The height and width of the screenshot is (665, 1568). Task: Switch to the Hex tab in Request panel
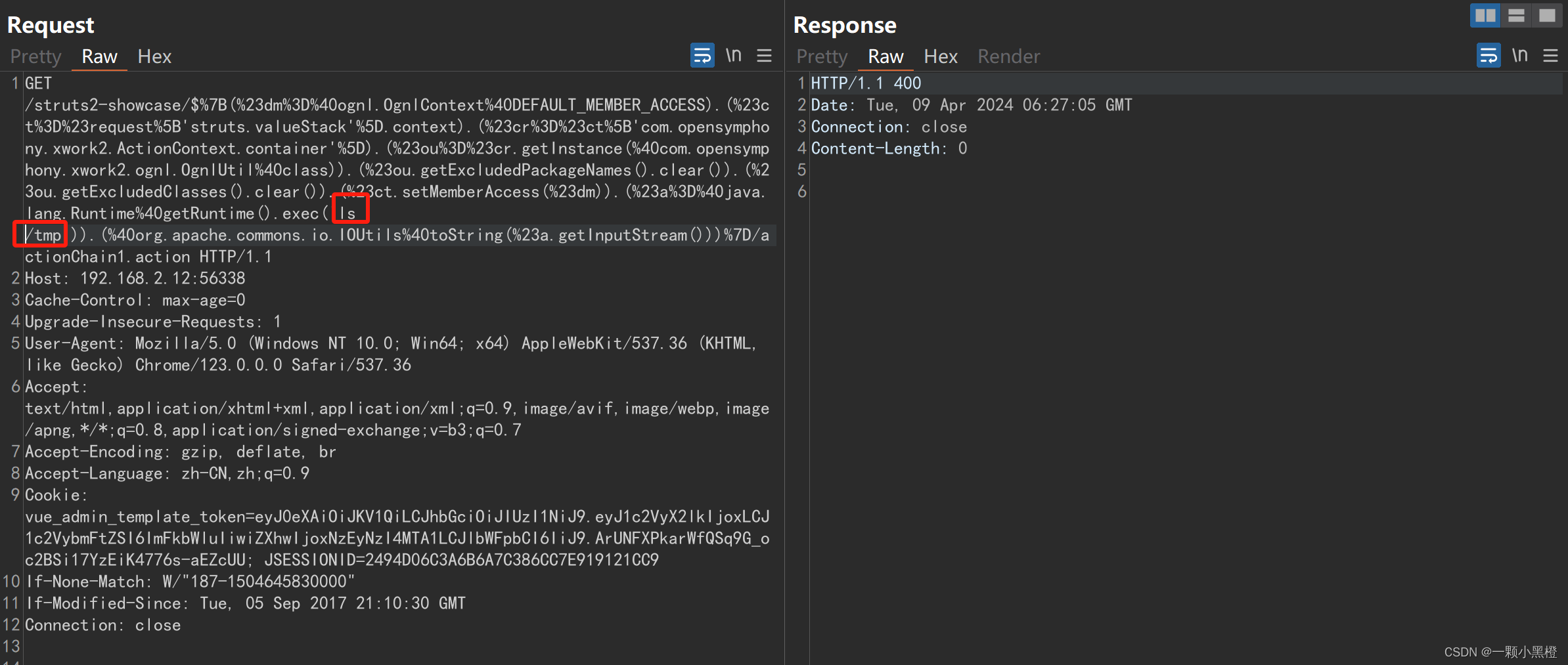click(154, 56)
